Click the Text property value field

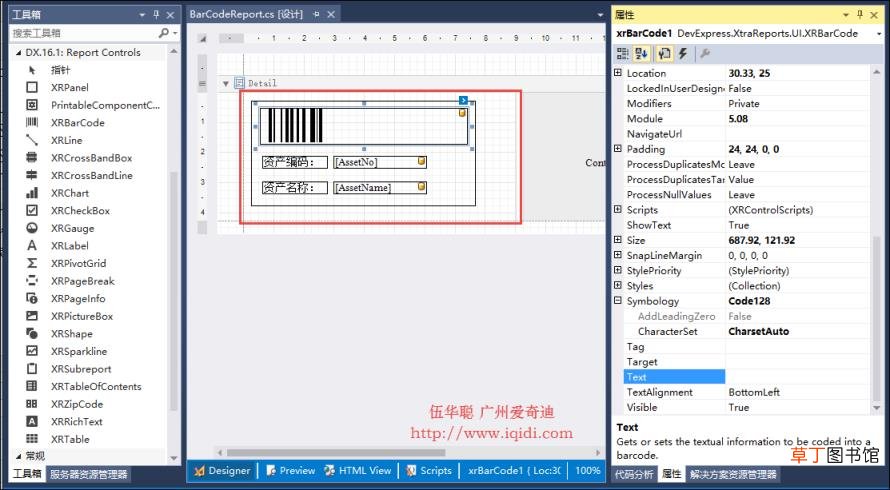(x=797, y=377)
